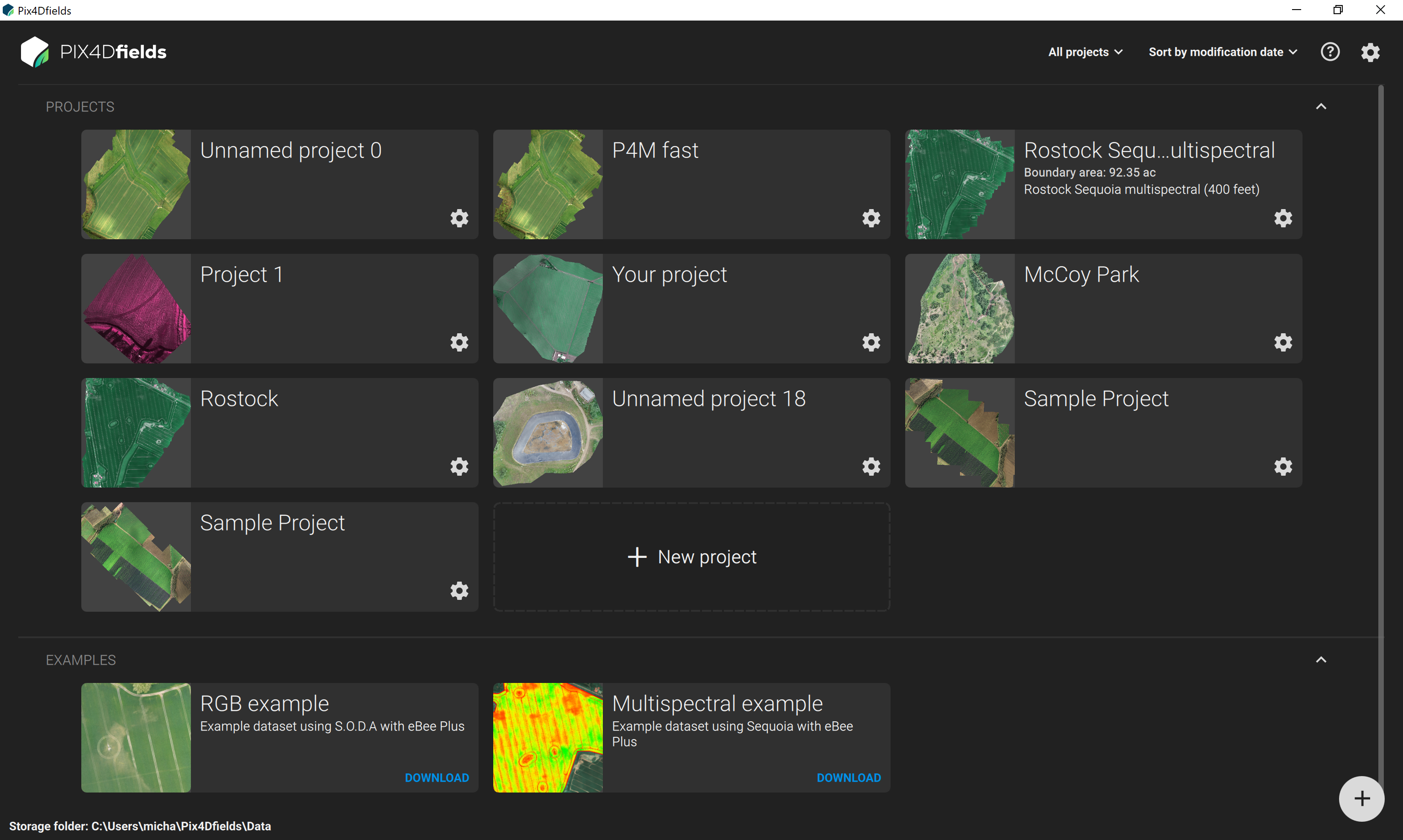Image resolution: width=1403 pixels, height=840 pixels.
Task: Create a New project
Action: (x=691, y=557)
